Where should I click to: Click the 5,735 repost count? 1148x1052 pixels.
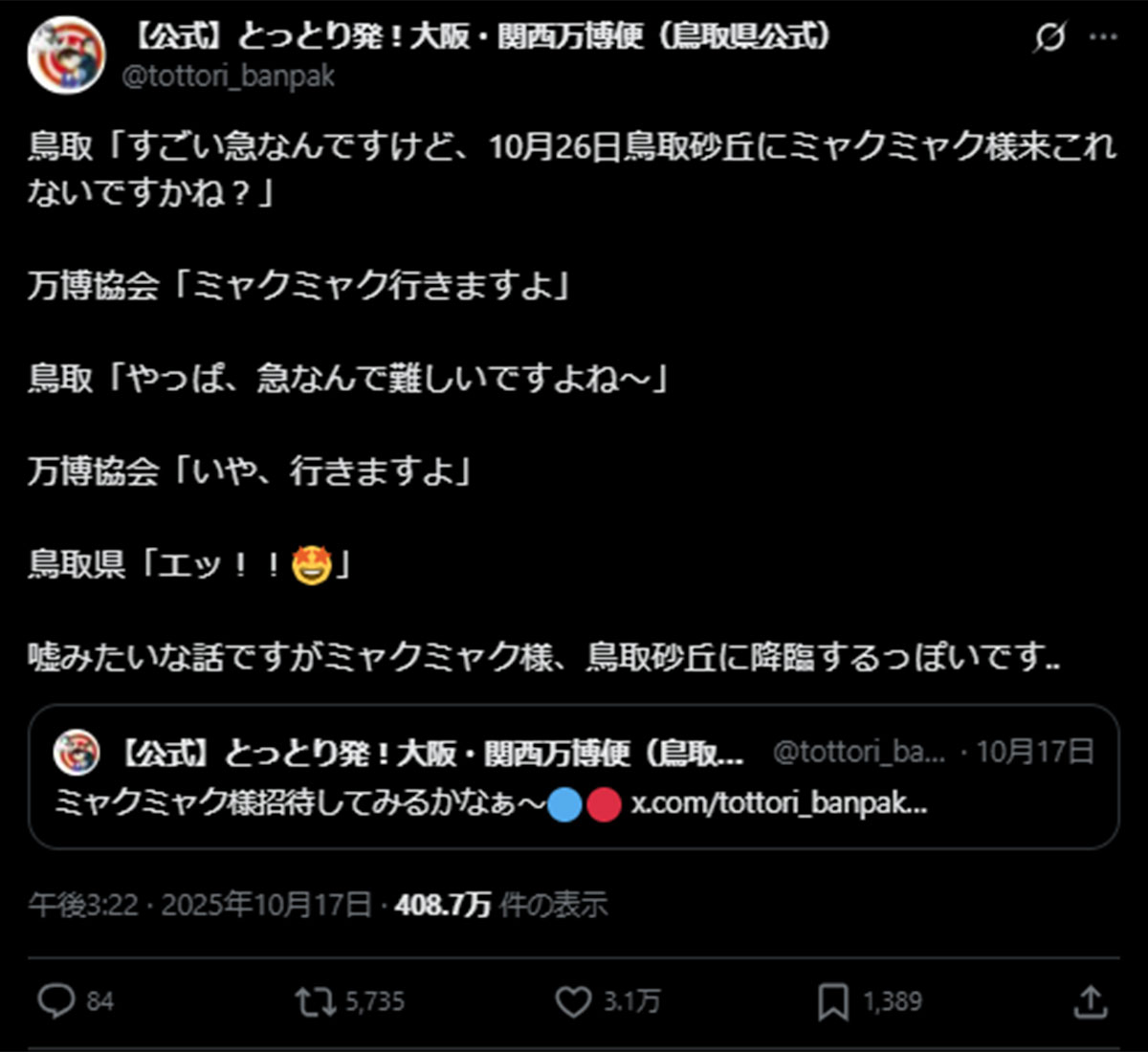374,1001
